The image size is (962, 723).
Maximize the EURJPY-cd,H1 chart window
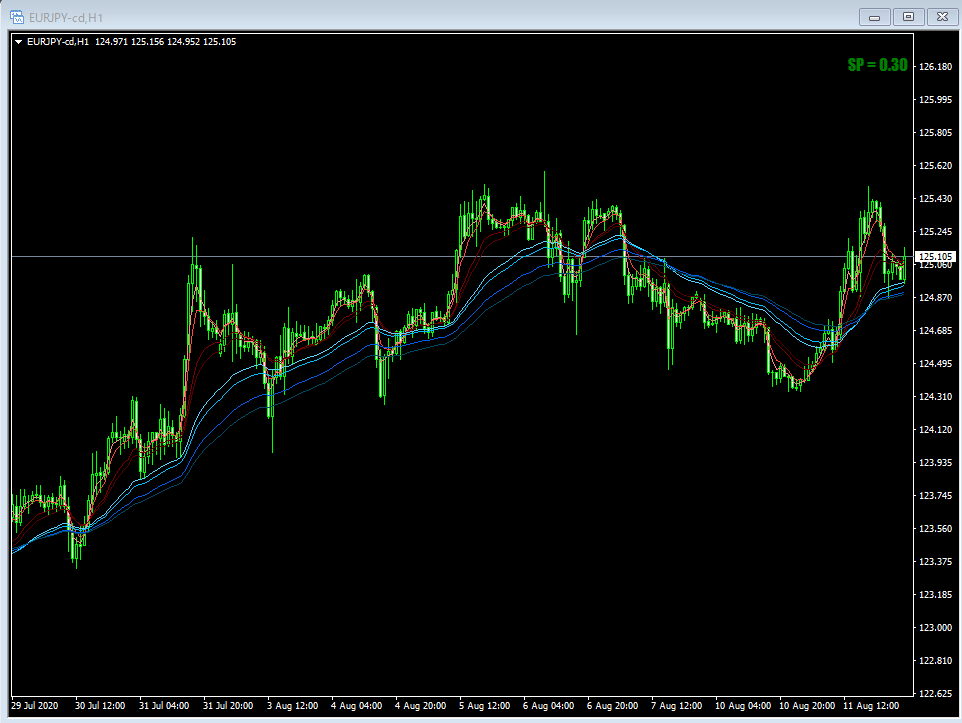(x=909, y=17)
